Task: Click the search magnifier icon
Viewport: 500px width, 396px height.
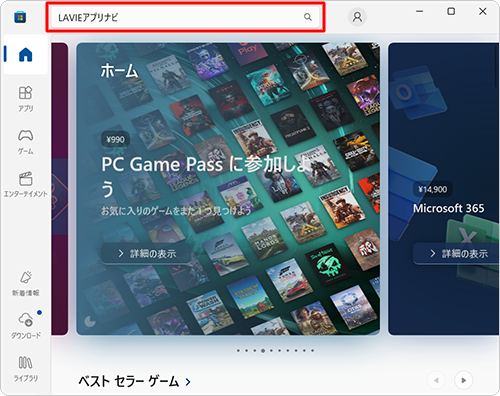Action: click(x=308, y=17)
